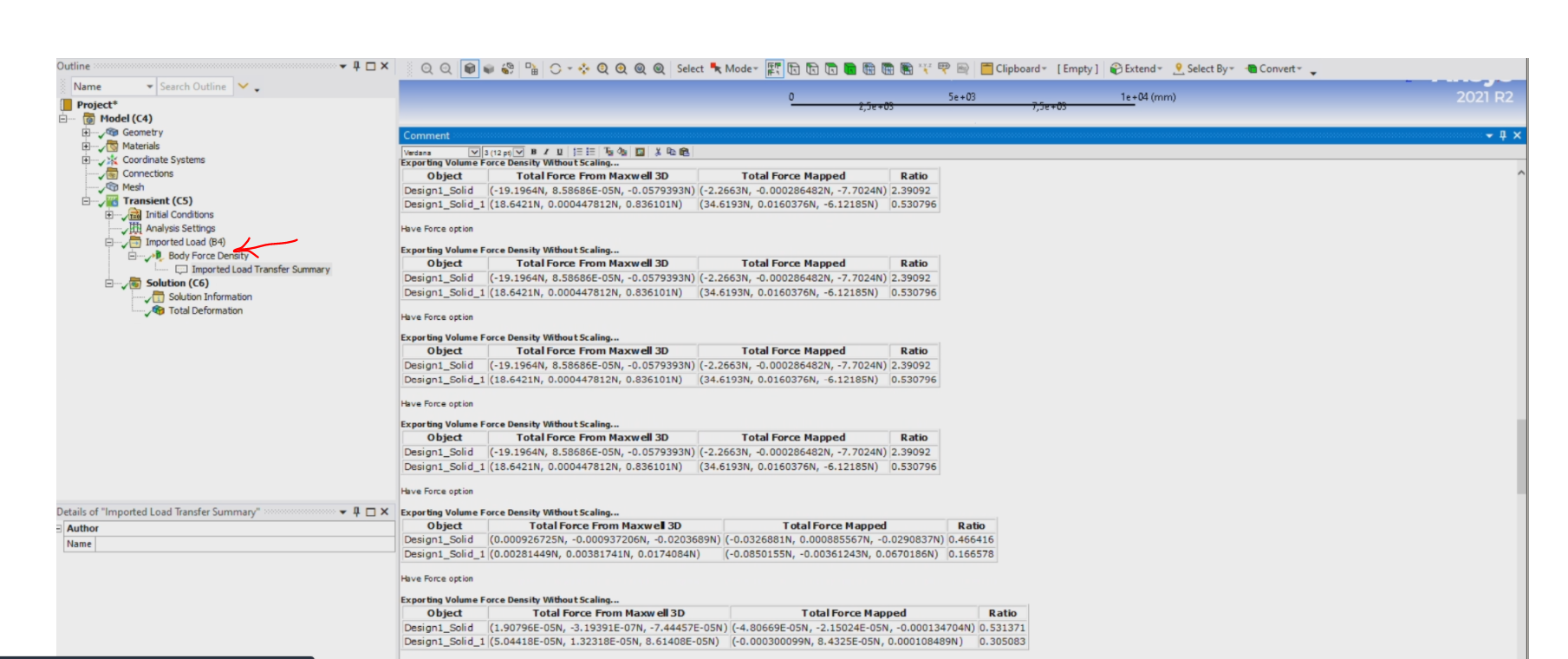Toggle underline formatting in Comment
The width and height of the screenshot is (1568, 659).
[x=559, y=152]
